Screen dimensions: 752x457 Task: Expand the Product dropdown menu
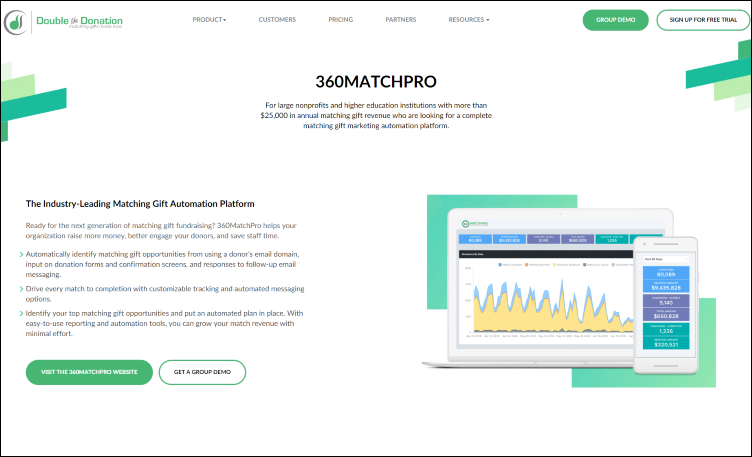(x=209, y=20)
